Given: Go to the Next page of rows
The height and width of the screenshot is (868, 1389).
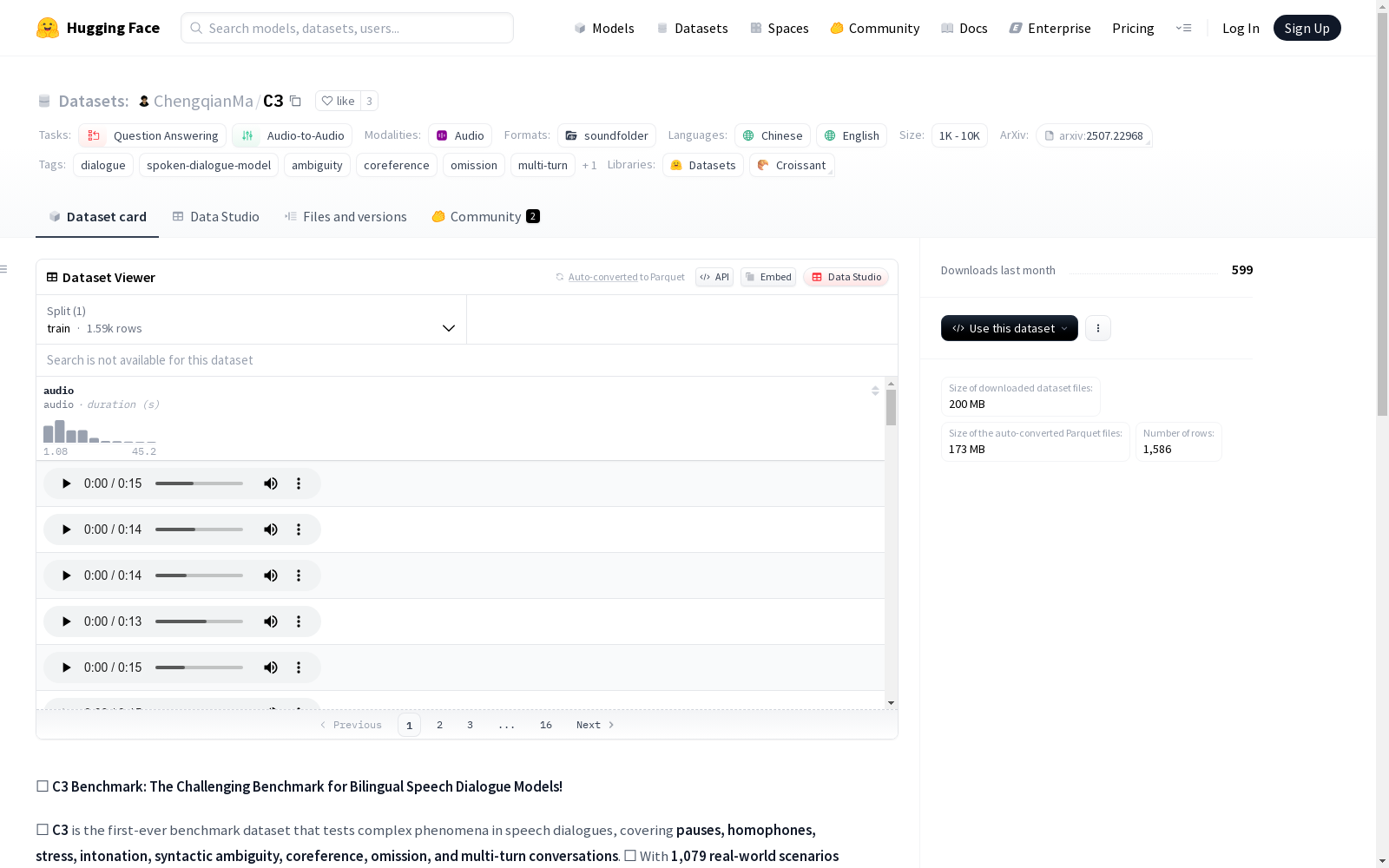Looking at the screenshot, I should coord(596,725).
